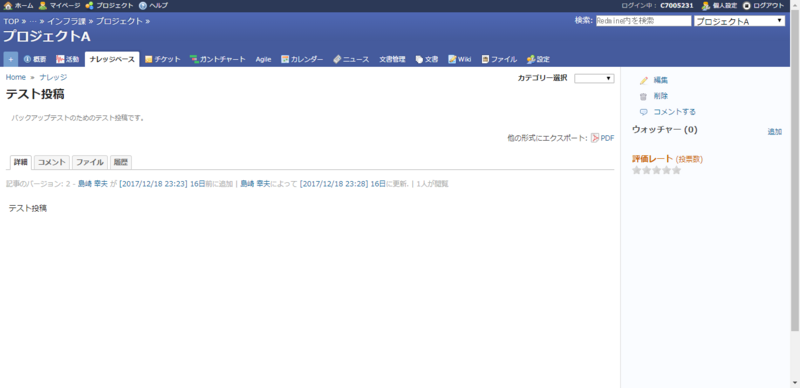Click logged-in user C7005231
The height and width of the screenshot is (388, 800).
677,6
